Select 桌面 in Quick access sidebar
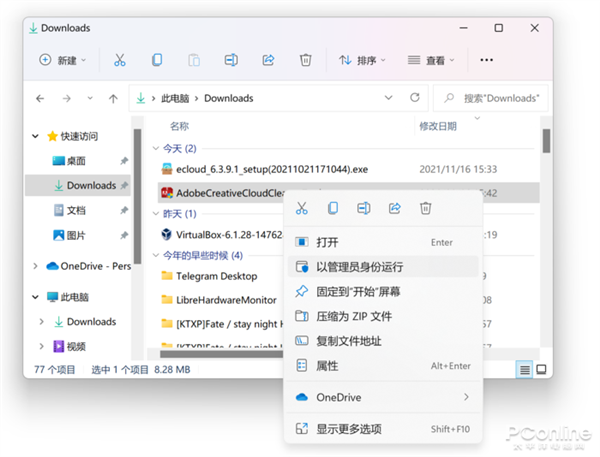Image resolution: width=600 pixels, height=457 pixels. (x=77, y=161)
